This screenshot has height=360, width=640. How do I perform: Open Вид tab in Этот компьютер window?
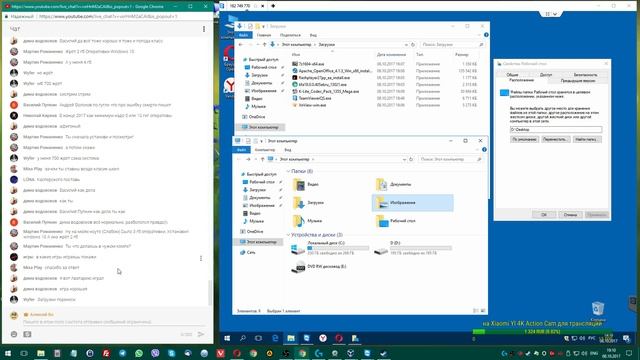(288, 150)
